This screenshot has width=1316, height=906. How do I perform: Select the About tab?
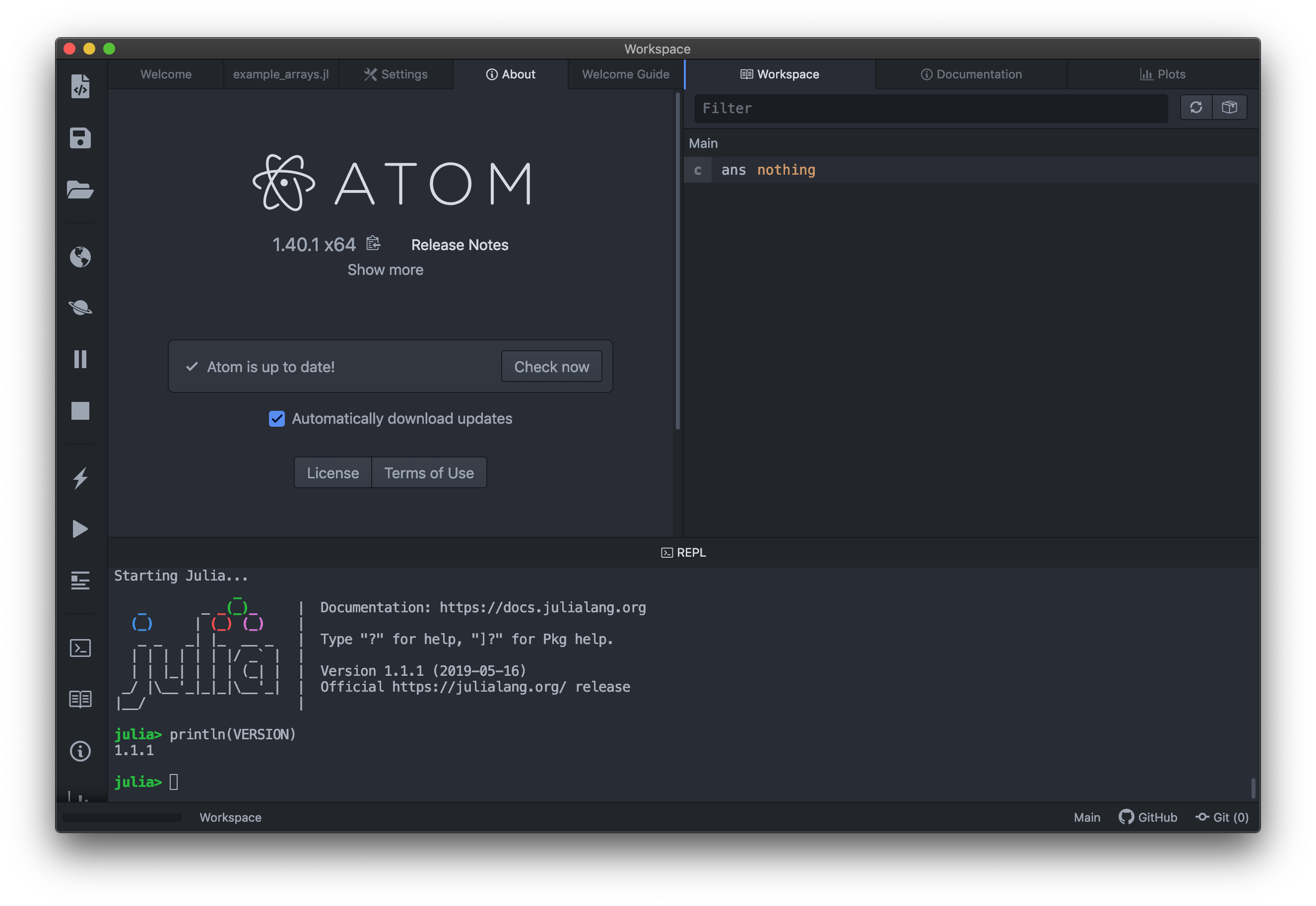(511, 74)
